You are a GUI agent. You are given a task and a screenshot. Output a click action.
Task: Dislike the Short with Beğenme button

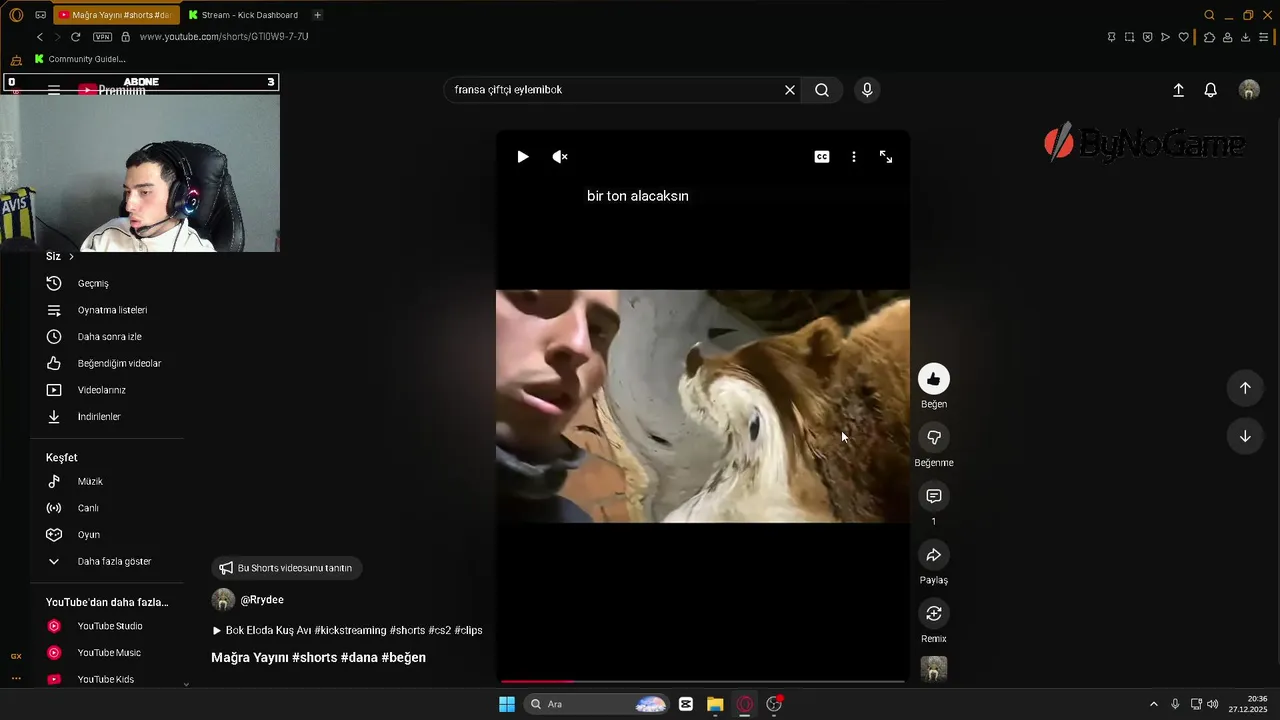[x=934, y=438]
